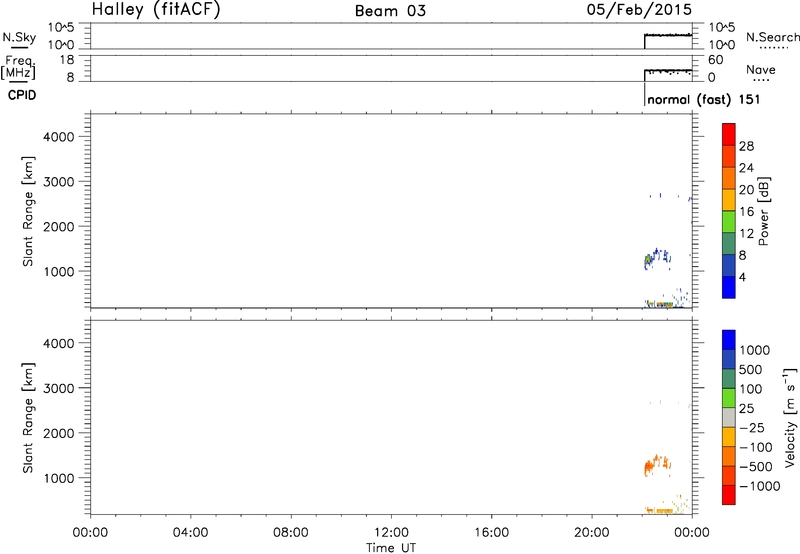
Task: Click the '3000' tick label on the Velocity panel
Action: [59, 388]
